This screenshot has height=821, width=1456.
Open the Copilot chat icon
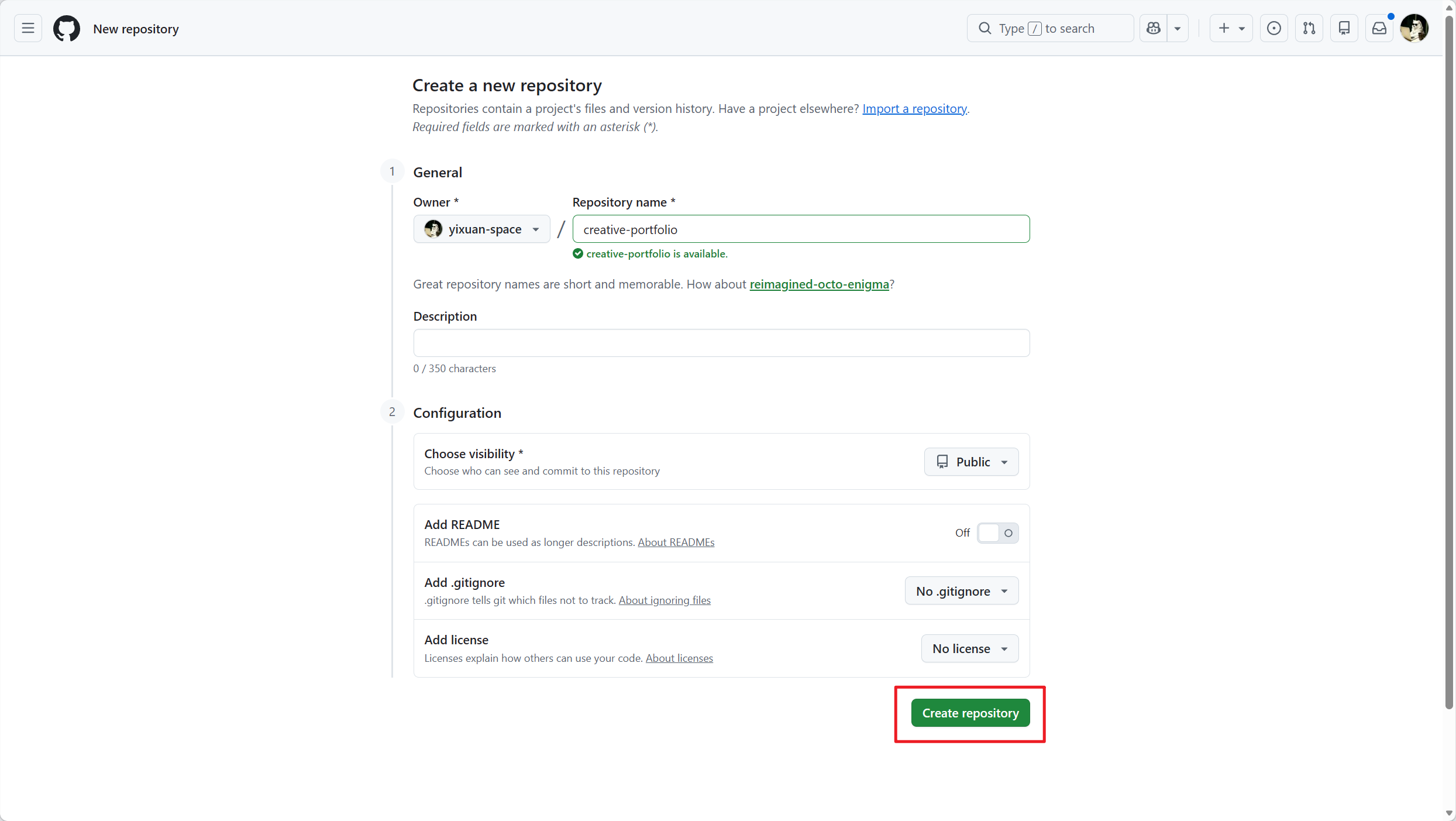[x=1154, y=28]
